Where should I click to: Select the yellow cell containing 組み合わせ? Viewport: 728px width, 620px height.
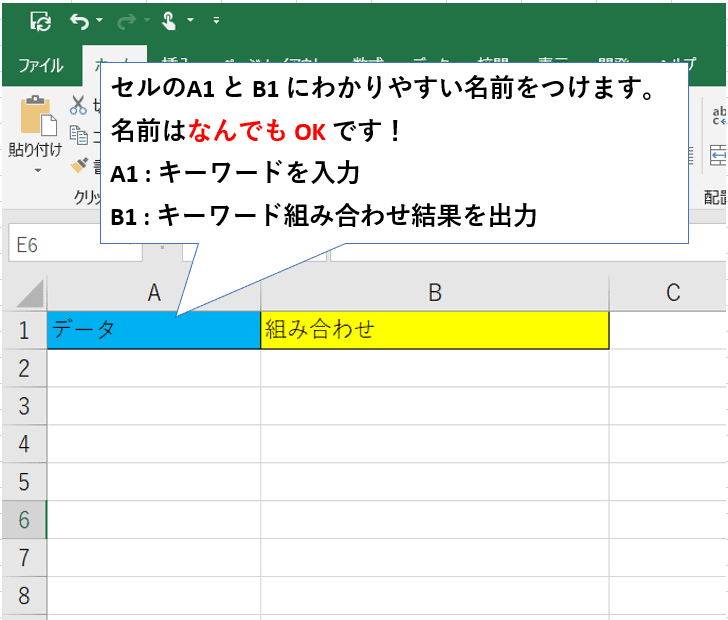click(434, 330)
